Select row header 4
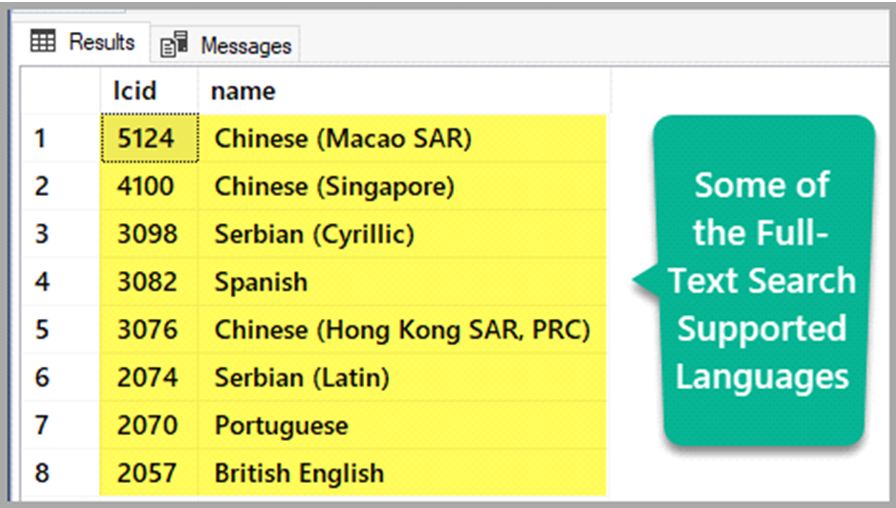The image size is (896, 508). tap(62, 282)
